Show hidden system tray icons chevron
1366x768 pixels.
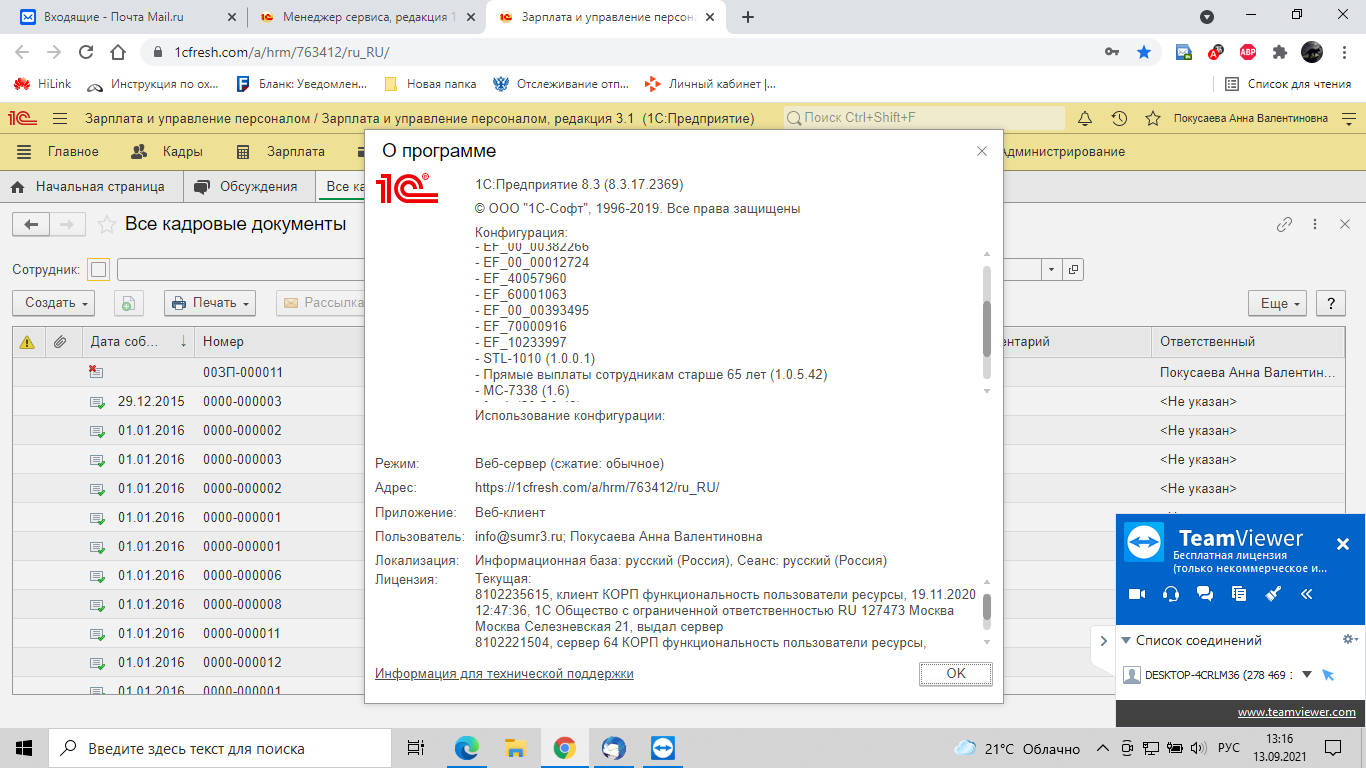click(x=1103, y=748)
